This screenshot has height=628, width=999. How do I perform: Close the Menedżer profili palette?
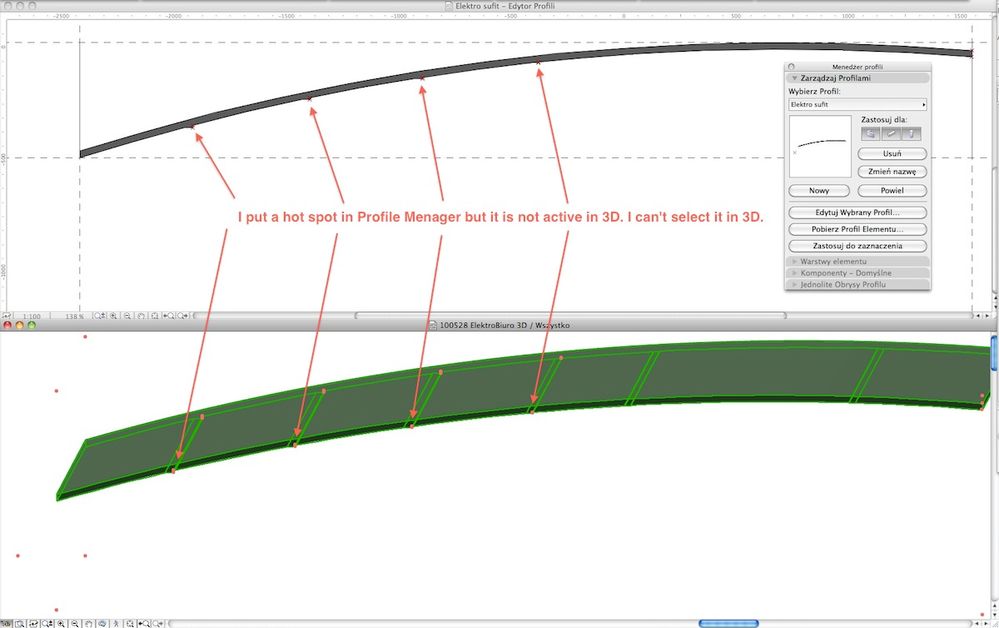[x=791, y=66]
